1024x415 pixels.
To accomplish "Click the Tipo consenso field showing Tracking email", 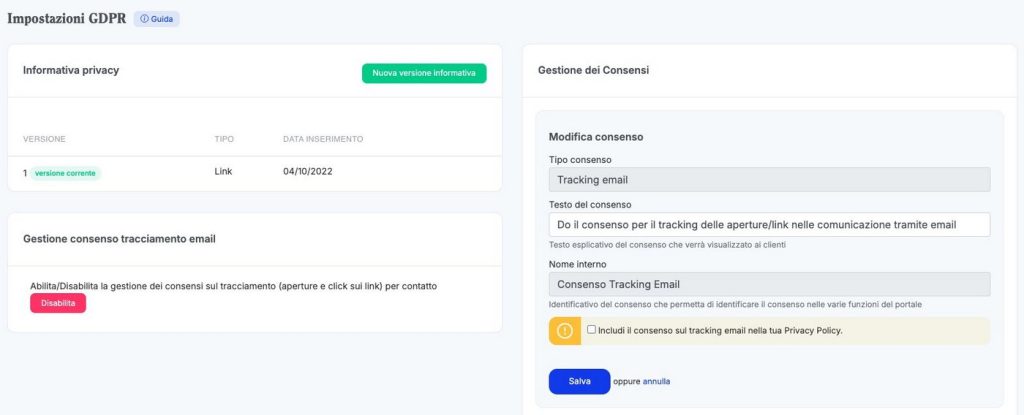I will click(769, 180).
